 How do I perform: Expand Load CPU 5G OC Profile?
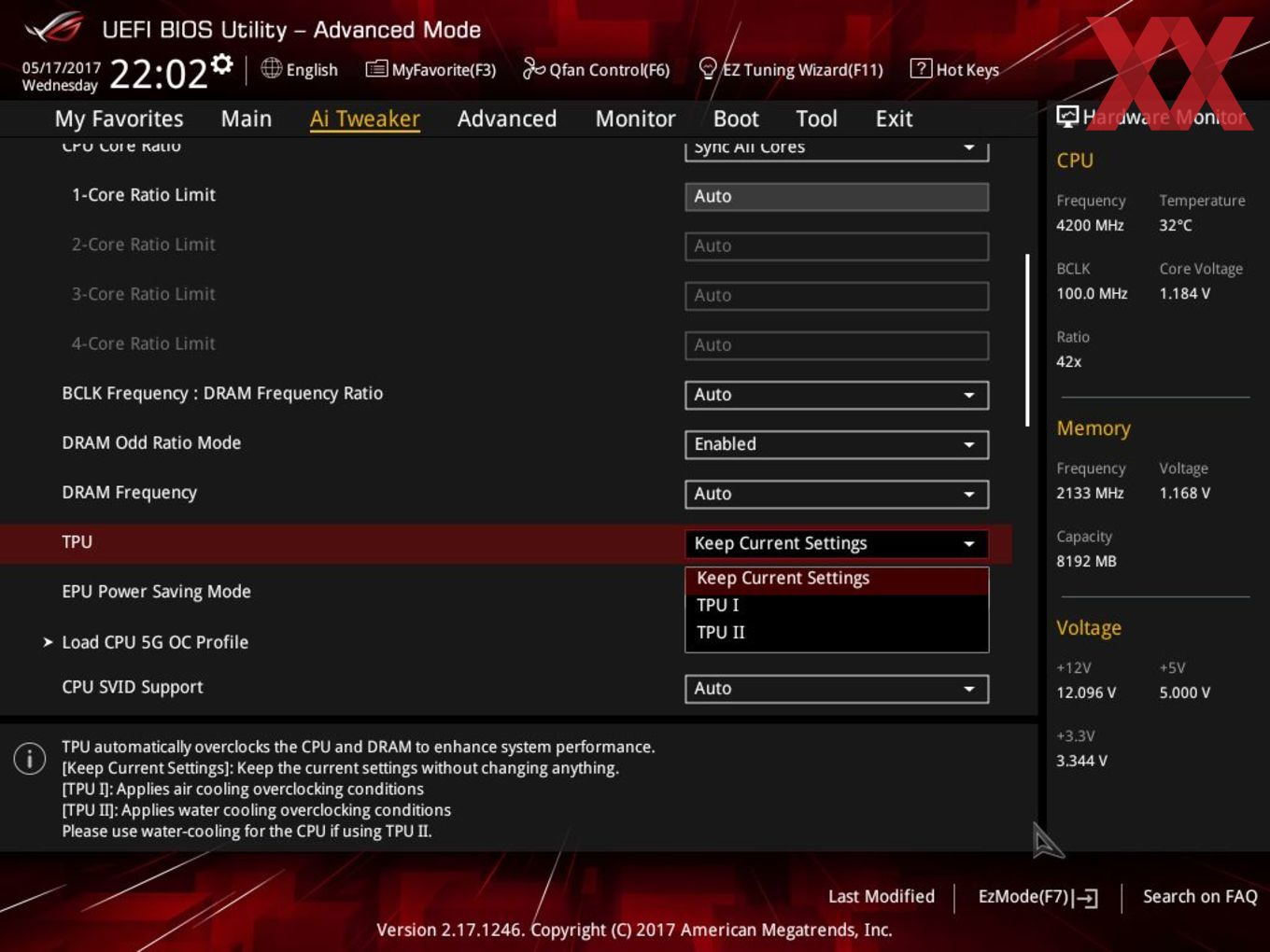(x=155, y=642)
